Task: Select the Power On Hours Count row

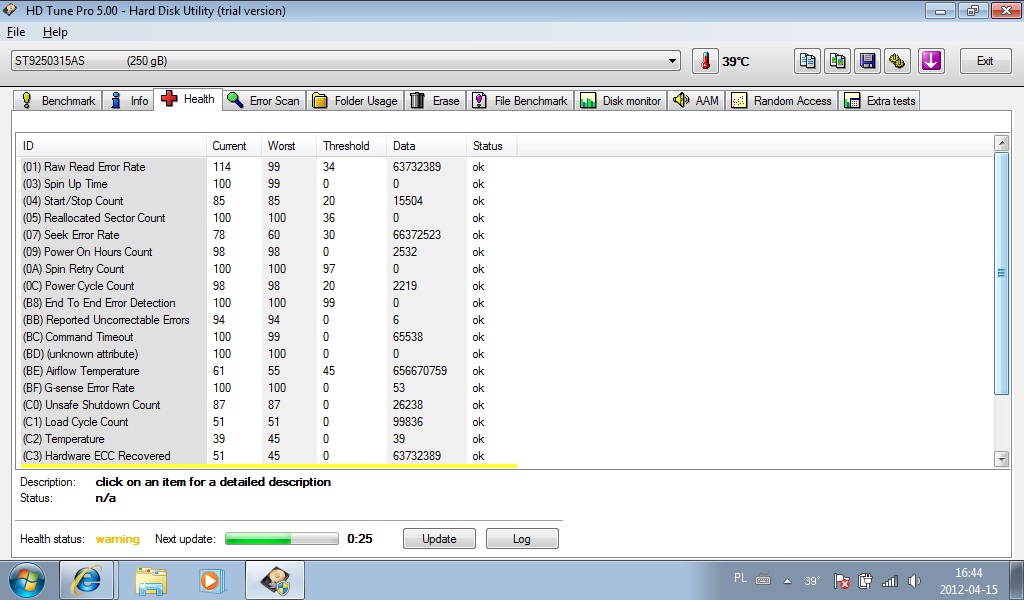Action: [268, 252]
